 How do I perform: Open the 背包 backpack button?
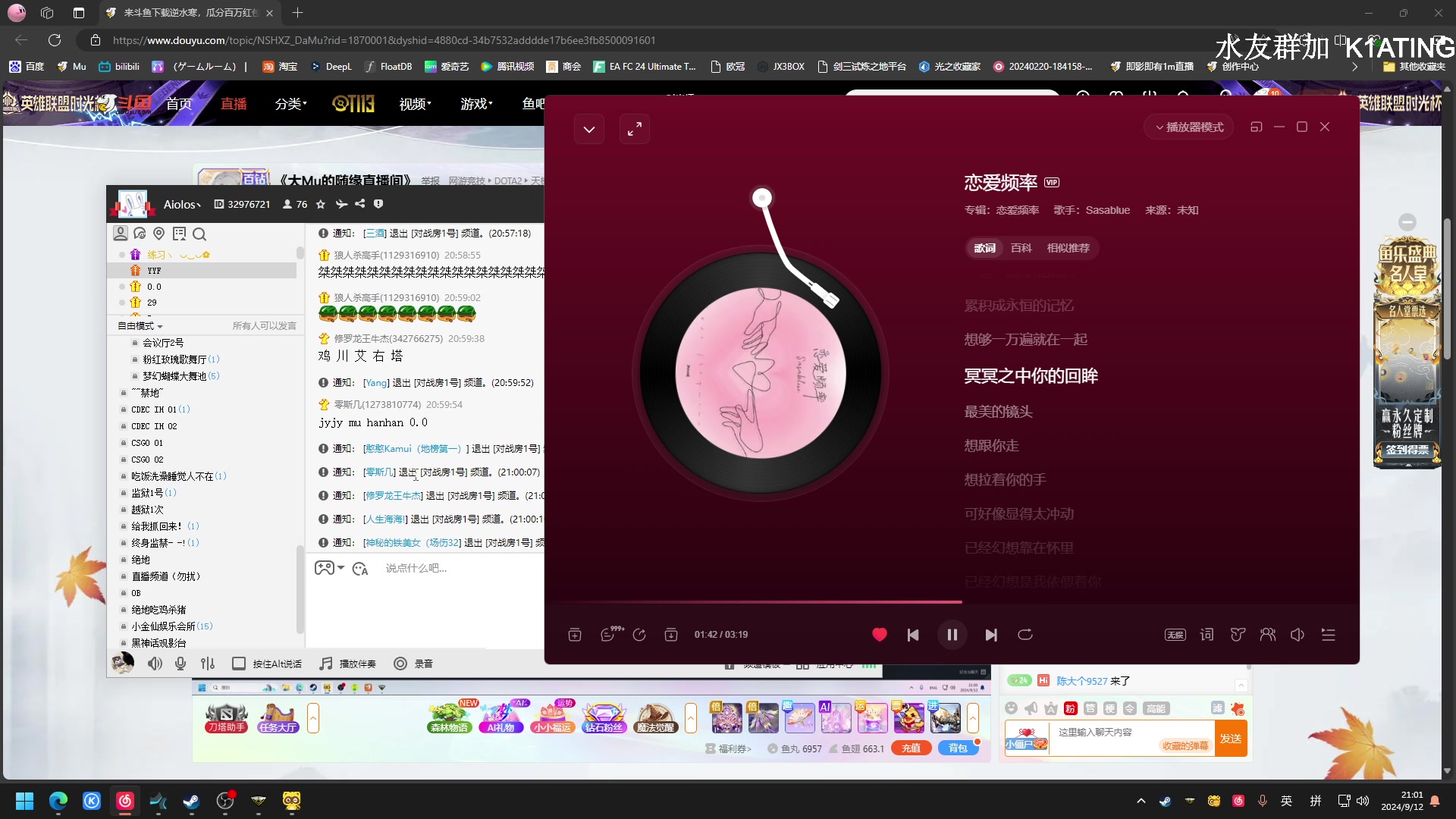pyautogui.click(x=958, y=748)
